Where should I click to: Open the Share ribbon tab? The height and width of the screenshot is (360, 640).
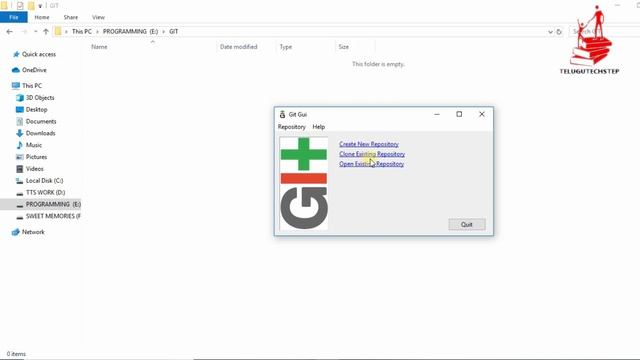[x=71, y=17]
